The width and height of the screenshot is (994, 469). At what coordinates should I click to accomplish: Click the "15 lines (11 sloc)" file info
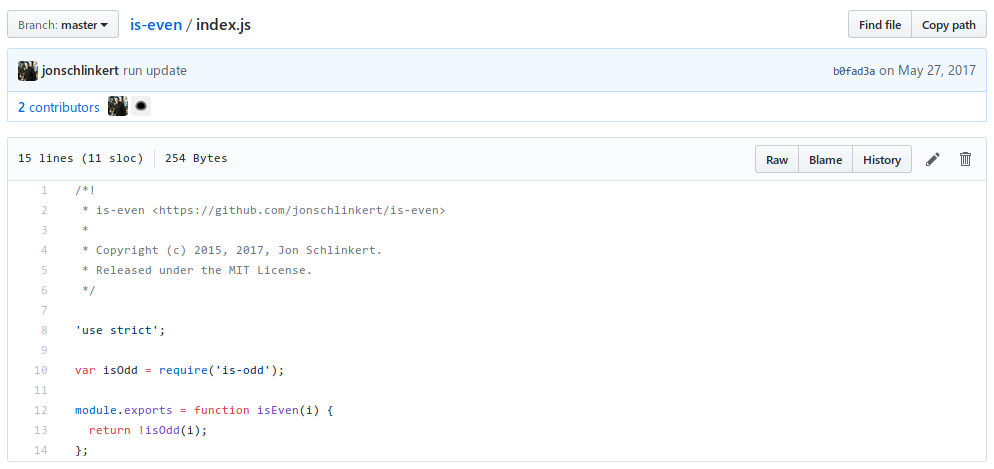coord(81,158)
